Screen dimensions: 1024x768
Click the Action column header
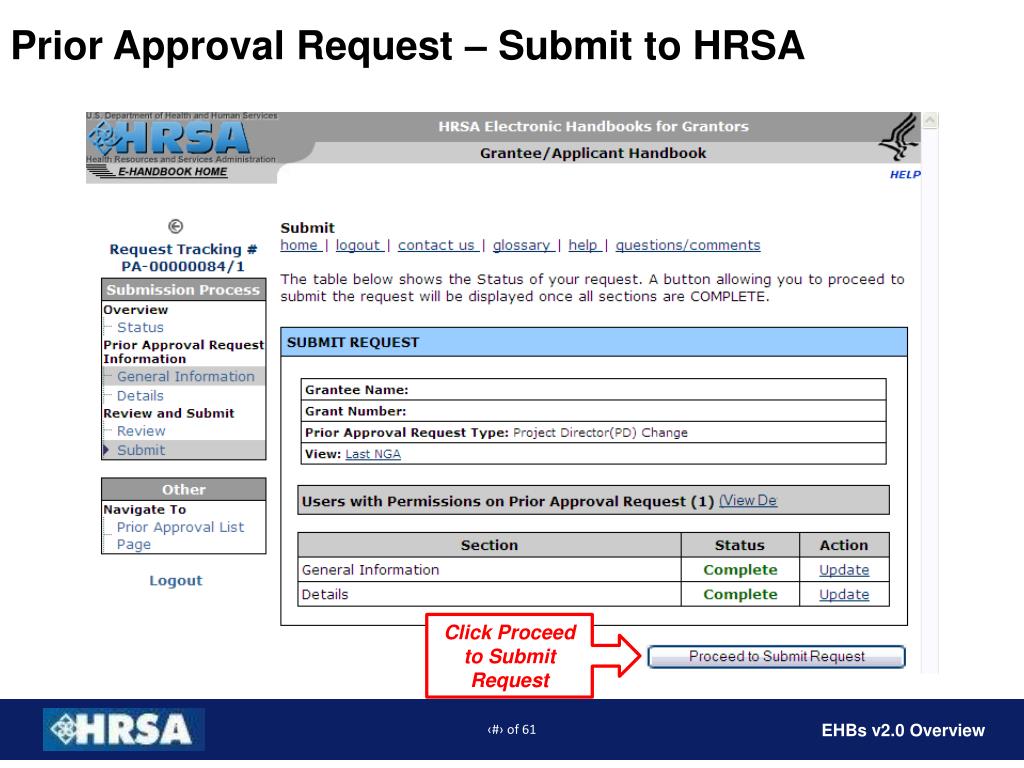pyautogui.click(x=844, y=545)
